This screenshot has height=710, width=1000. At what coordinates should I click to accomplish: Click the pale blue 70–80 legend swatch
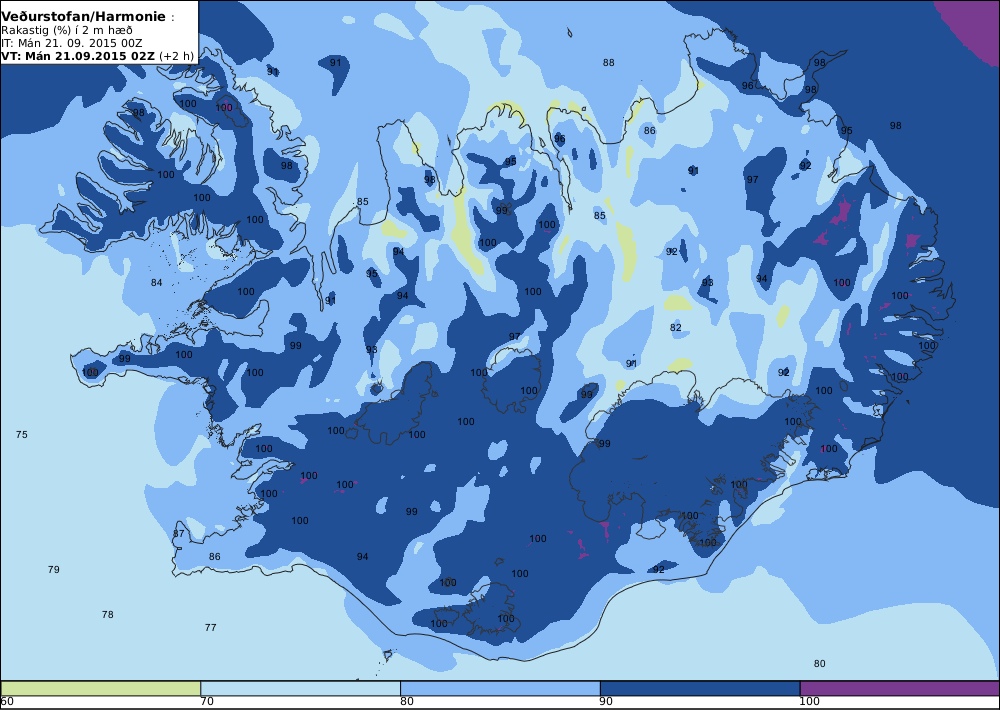tap(300, 688)
